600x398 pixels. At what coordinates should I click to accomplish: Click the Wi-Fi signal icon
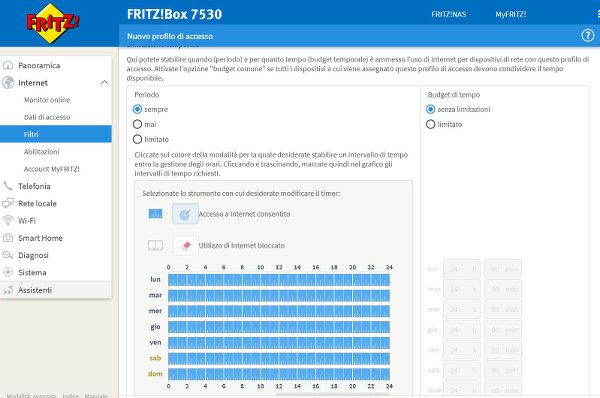(8, 220)
